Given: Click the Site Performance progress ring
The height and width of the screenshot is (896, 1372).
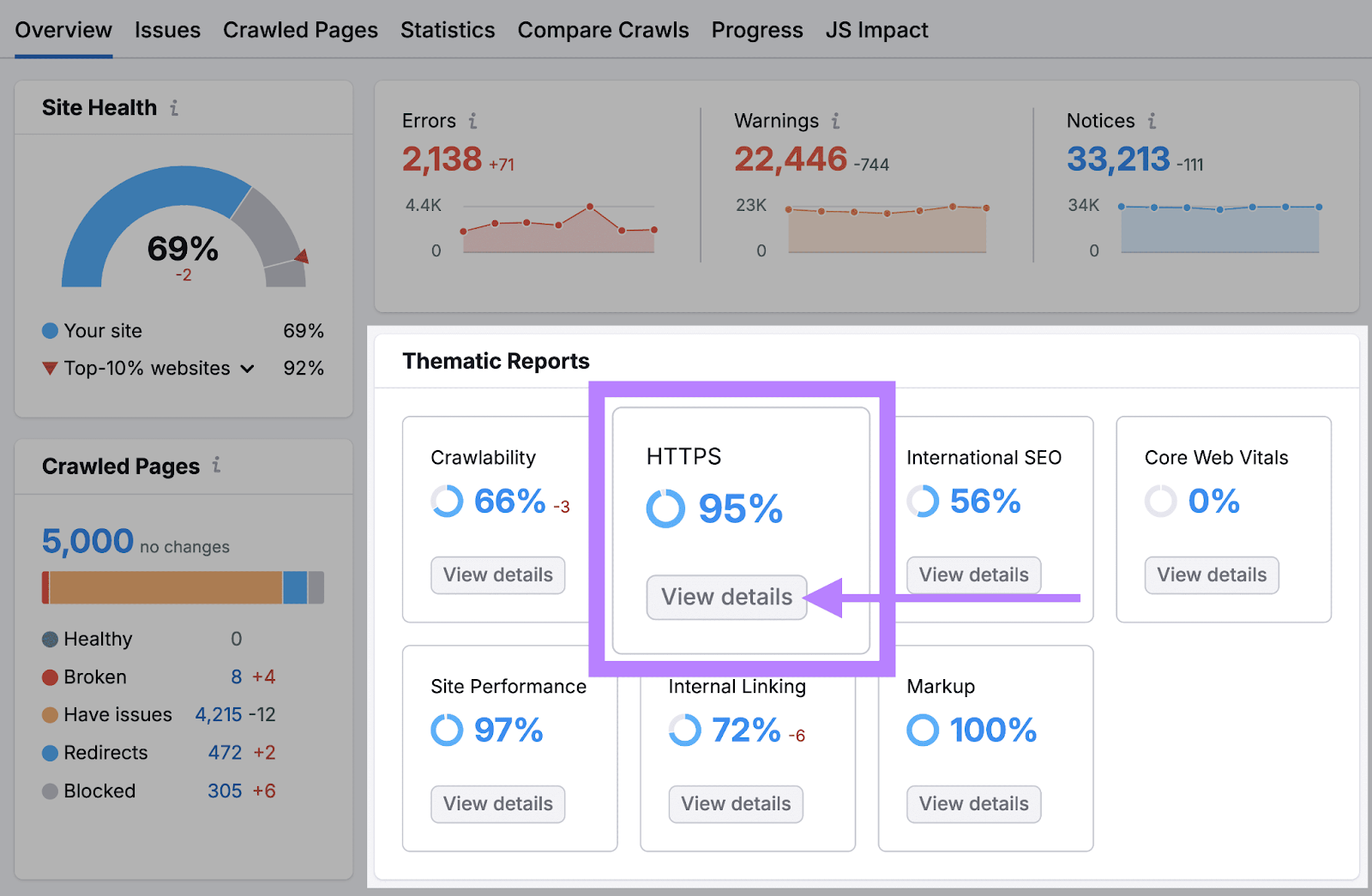Looking at the screenshot, I should [447, 731].
